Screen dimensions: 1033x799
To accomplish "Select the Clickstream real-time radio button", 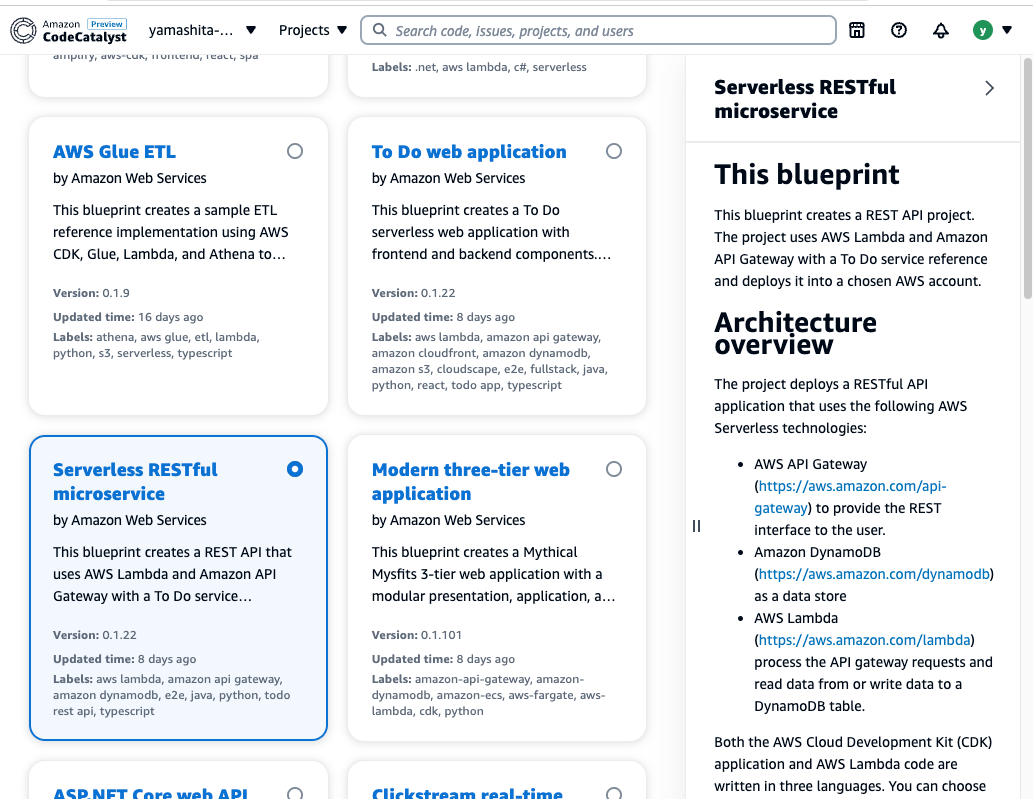I will (x=613, y=792).
